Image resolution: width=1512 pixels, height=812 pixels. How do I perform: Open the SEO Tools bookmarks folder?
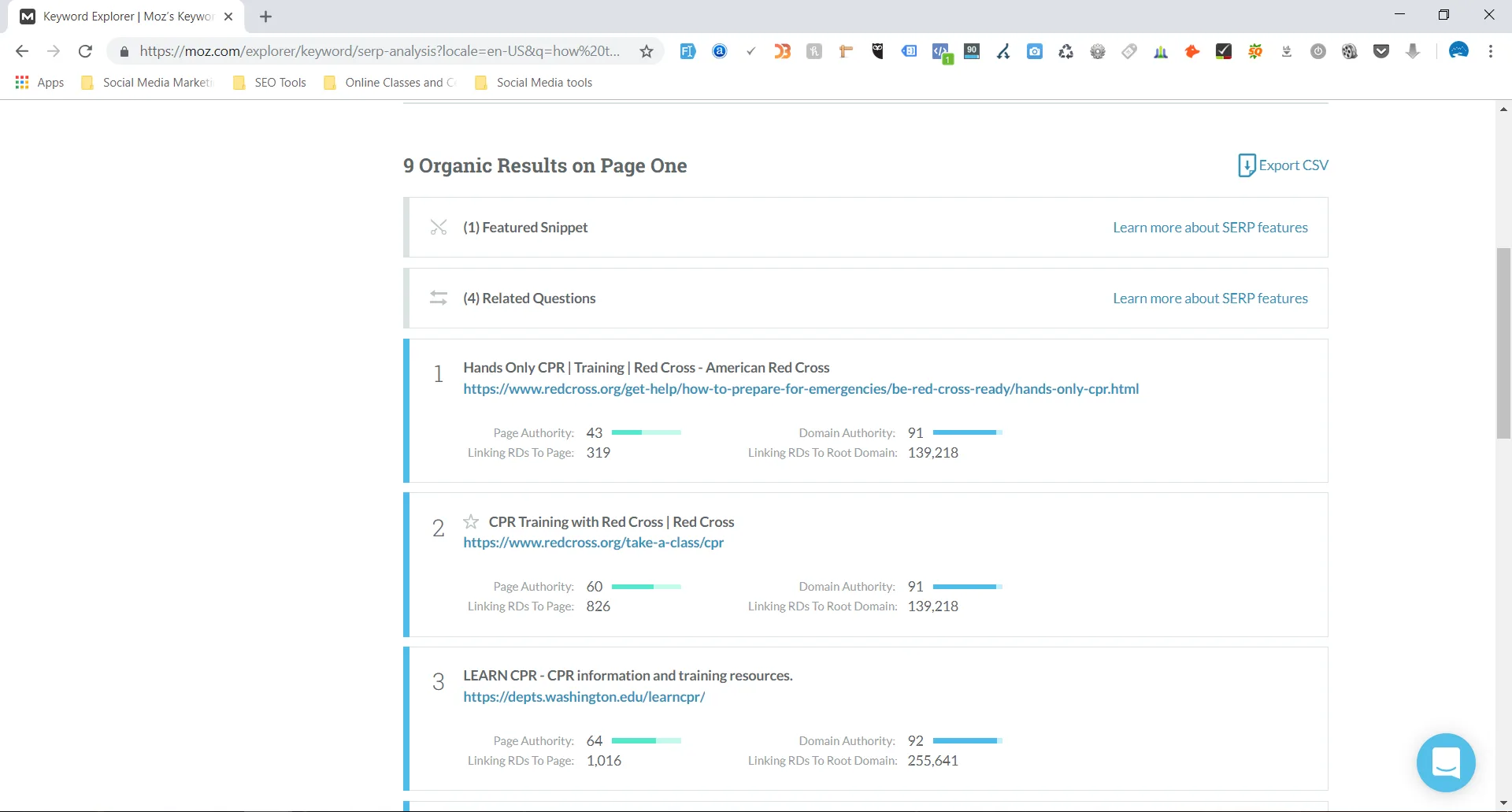pos(280,82)
